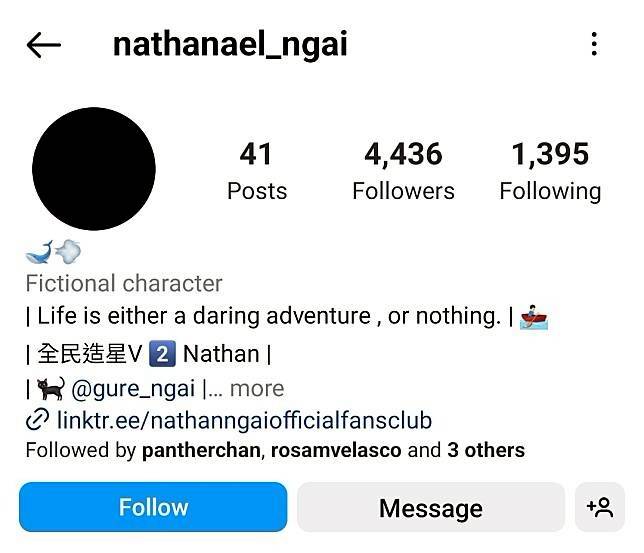644x553 pixels.
Task: Tap the add-person suggestions icon button
Action: point(600,507)
